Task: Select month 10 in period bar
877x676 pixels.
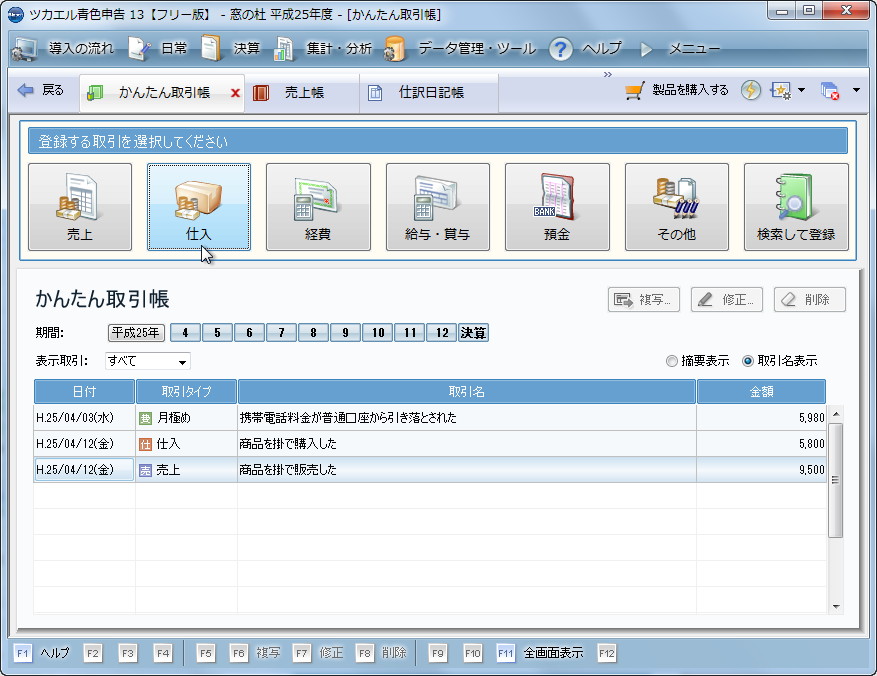Action: [378, 333]
